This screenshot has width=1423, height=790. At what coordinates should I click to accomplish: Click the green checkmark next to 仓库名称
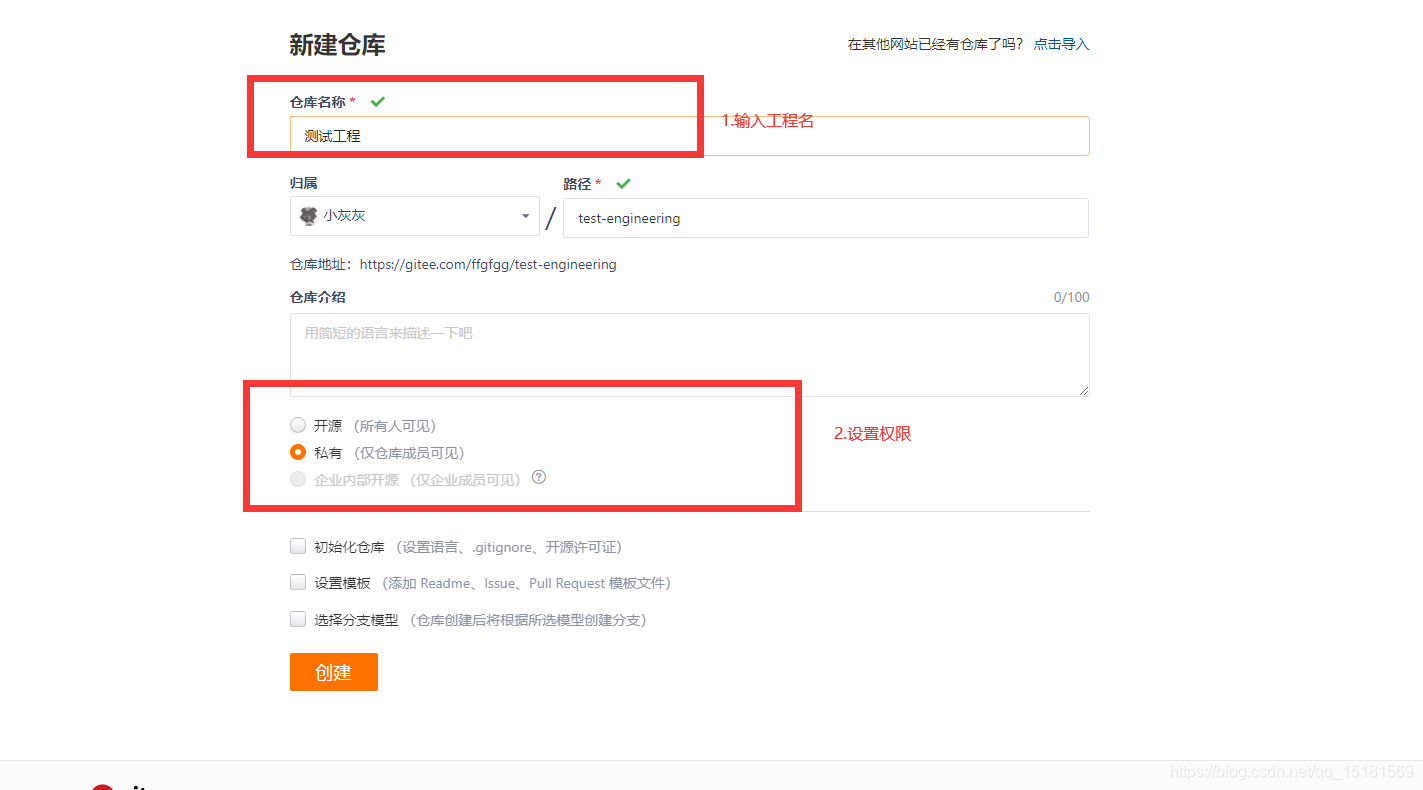tap(378, 102)
